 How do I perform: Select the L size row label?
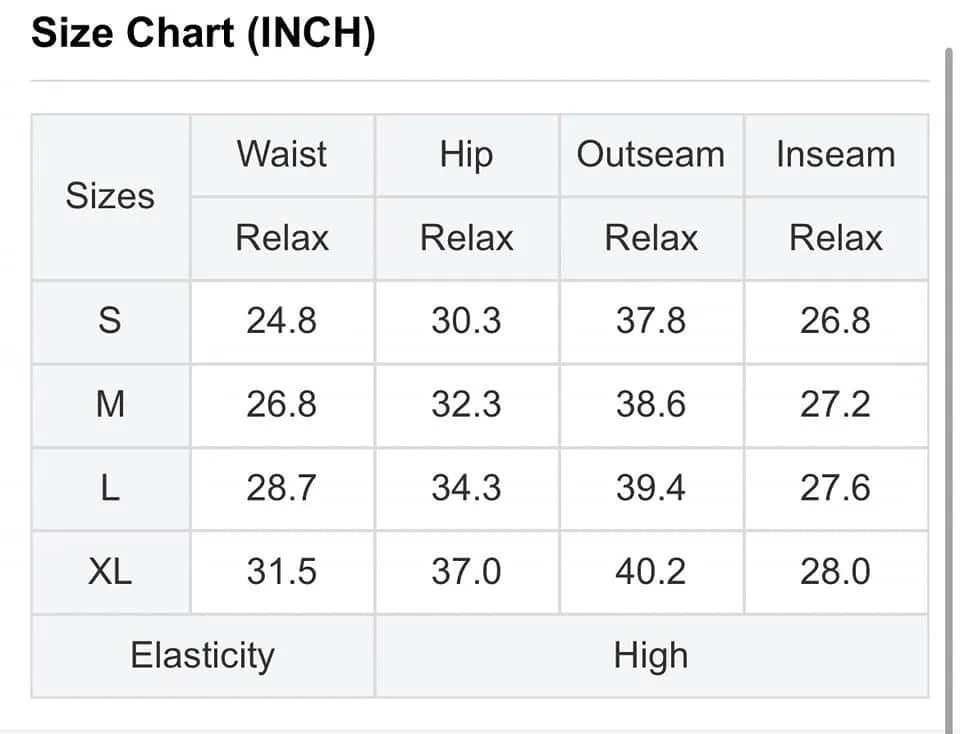tap(110, 489)
